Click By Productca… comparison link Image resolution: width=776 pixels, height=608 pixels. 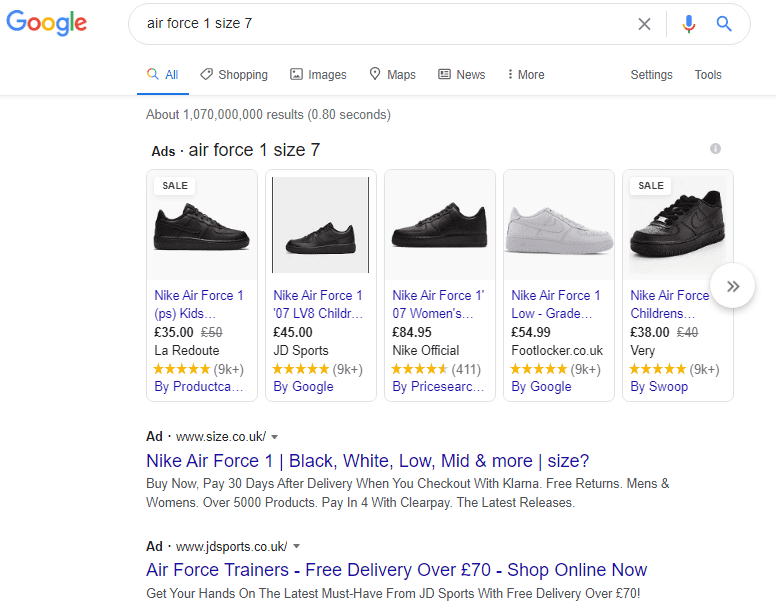[198, 386]
